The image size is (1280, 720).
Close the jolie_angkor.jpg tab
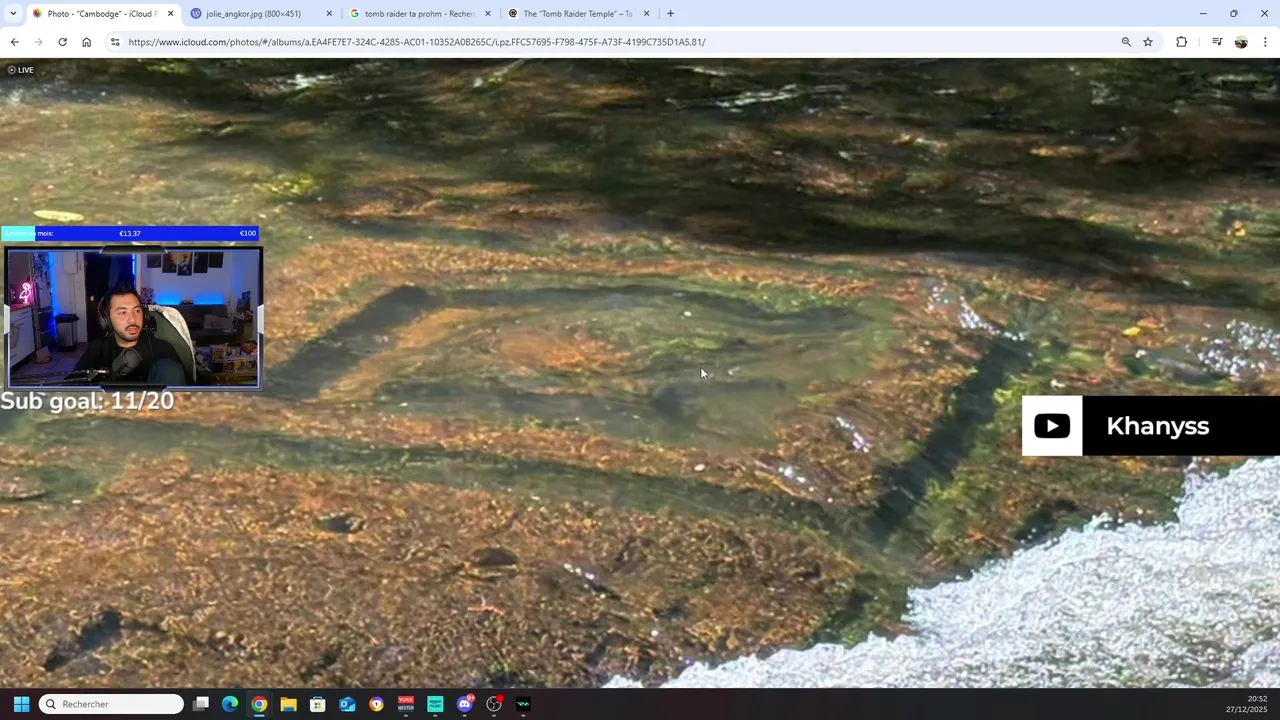pos(329,13)
